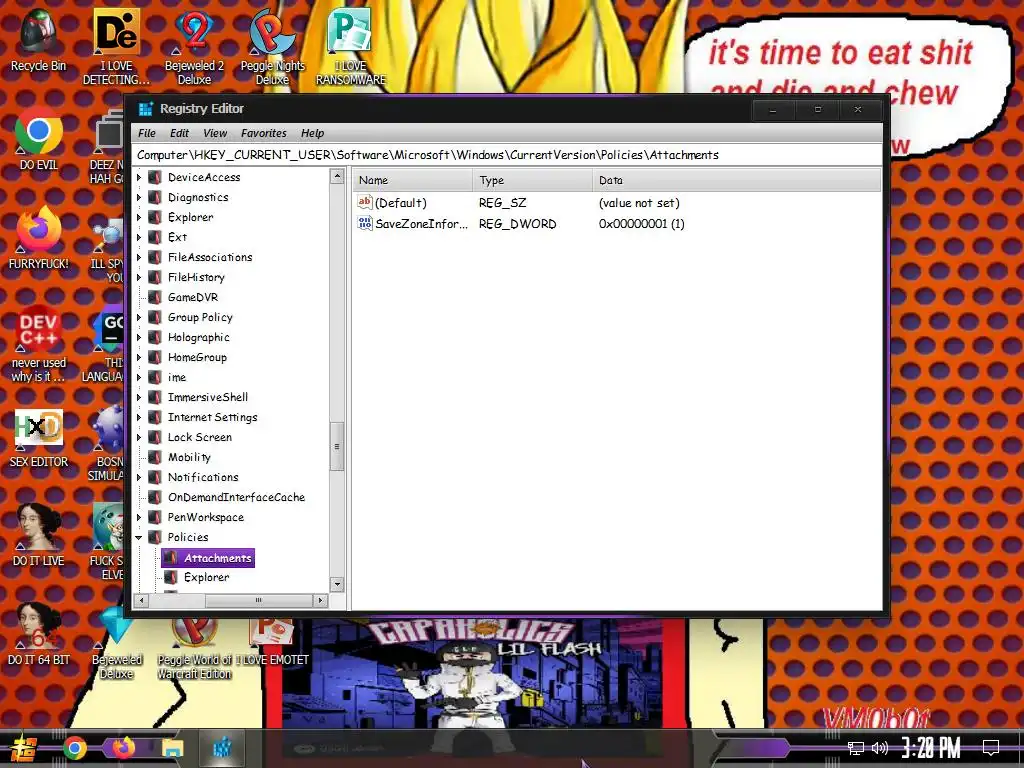Open the Favorites menu
Viewport: 1024px width, 768px height.
coord(264,133)
